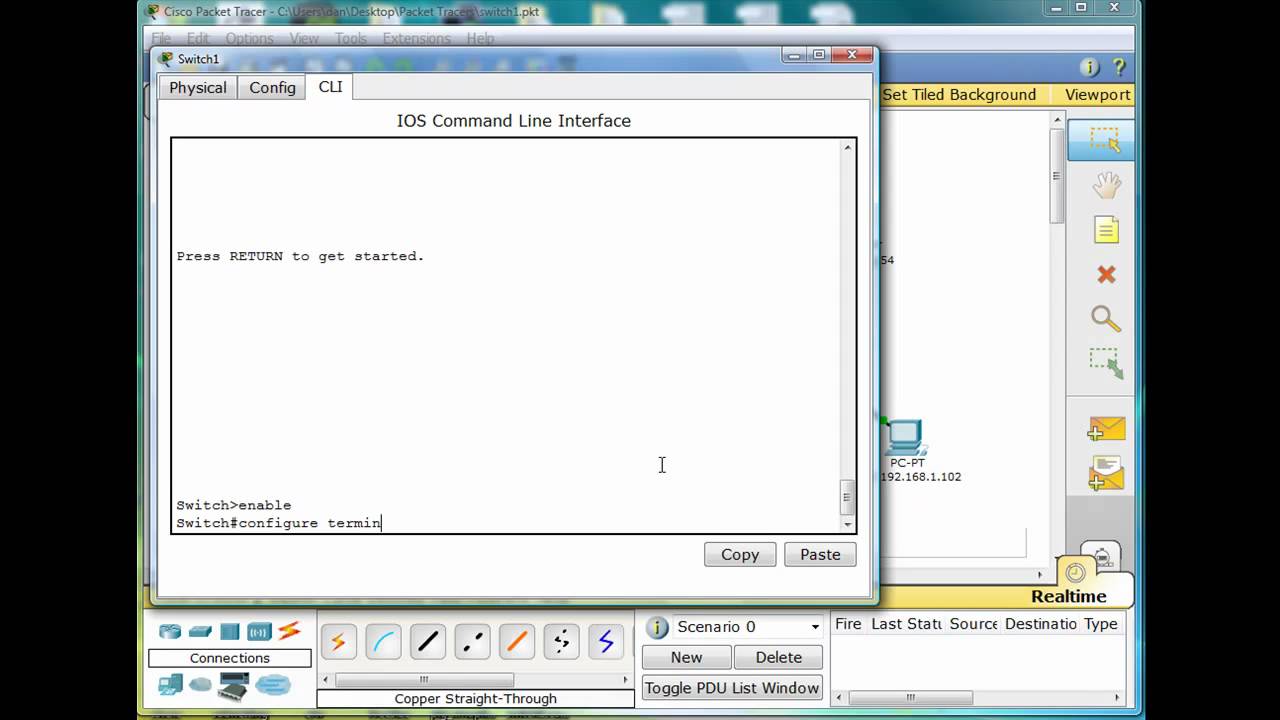Open Help via the question mark icon
Screen dimensions: 1280x720
pyautogui.click(x=1119, y=68)
